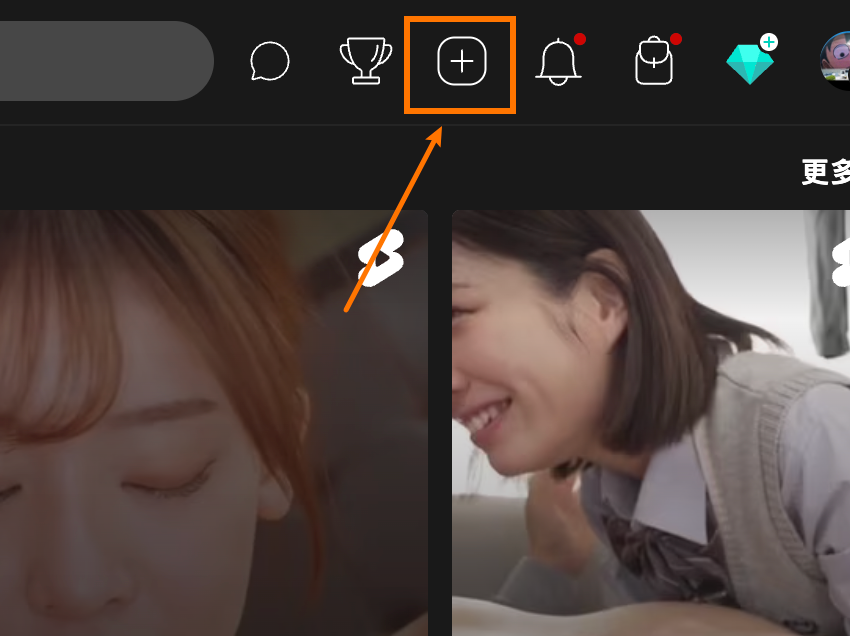
Task: Open the profile avatar menu
Action: (x=836, y=61)
